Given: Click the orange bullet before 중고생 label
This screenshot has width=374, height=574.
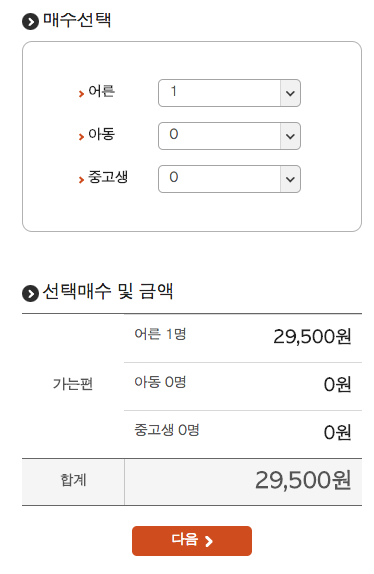Looking at the screenshot, I should tap(81, 180).
